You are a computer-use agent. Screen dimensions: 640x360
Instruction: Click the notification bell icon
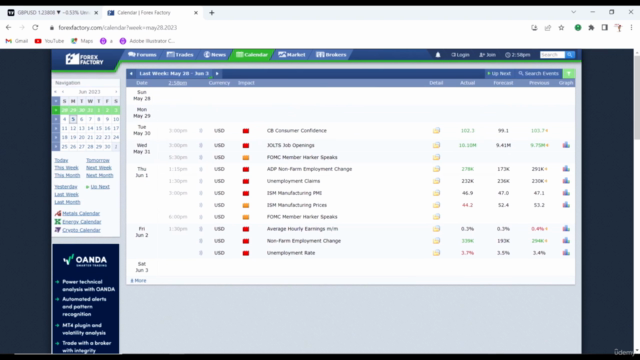point(438,55)
